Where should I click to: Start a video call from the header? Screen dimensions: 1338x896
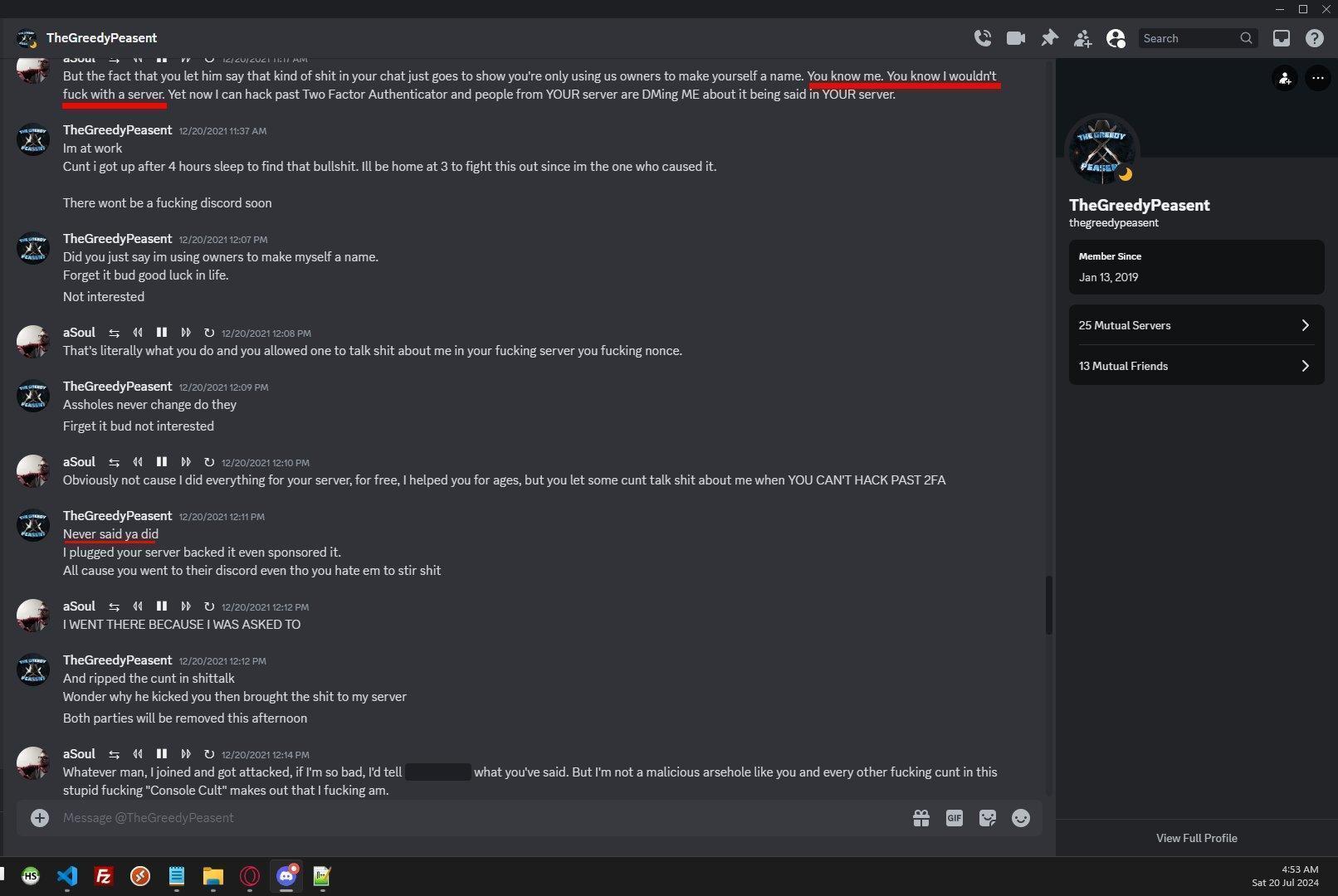[x=1016, y=38]
